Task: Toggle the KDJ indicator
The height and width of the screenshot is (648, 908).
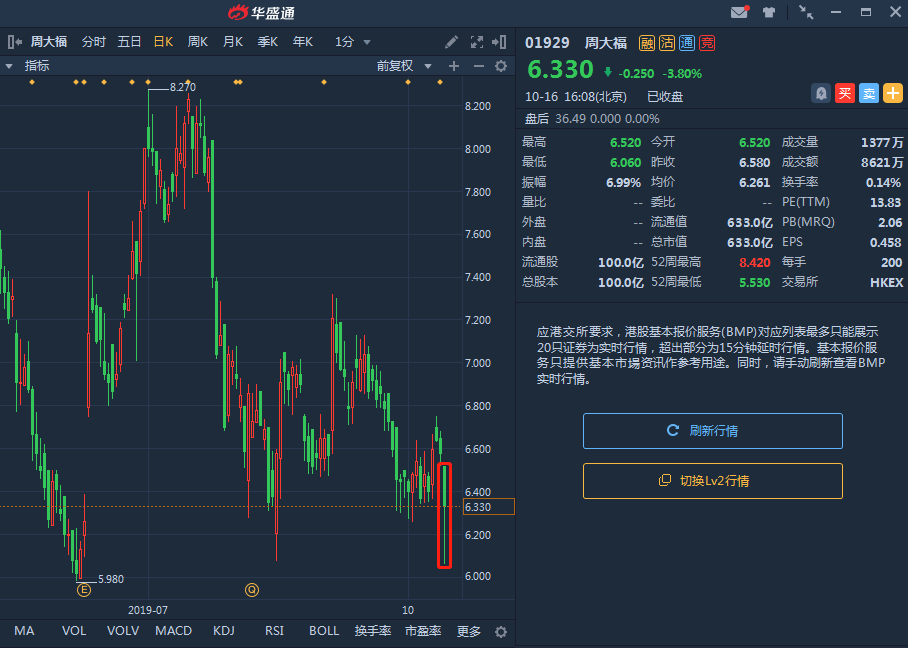Action: 224,631
